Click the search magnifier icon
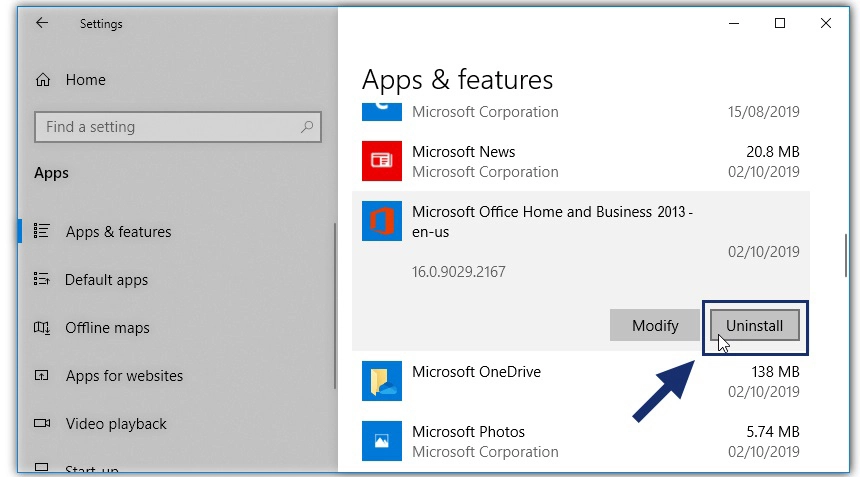The height and width of the screenshot is (477, 860). [307, 127]
